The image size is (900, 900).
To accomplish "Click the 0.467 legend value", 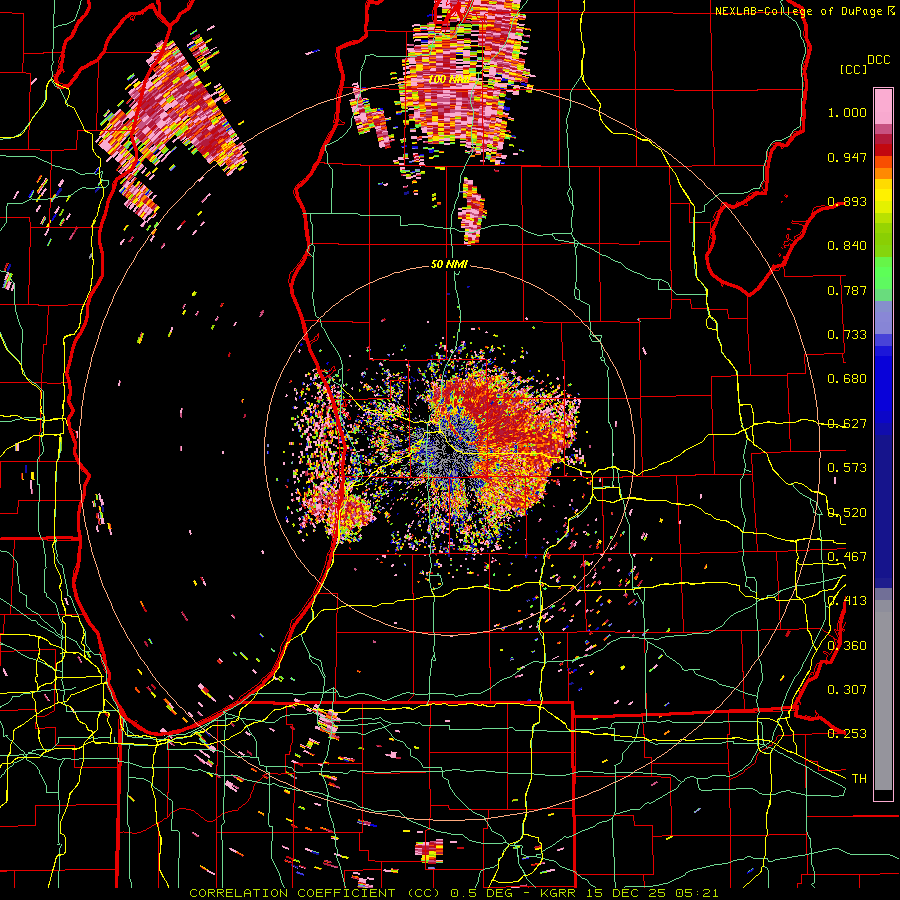I will [847, 557].
